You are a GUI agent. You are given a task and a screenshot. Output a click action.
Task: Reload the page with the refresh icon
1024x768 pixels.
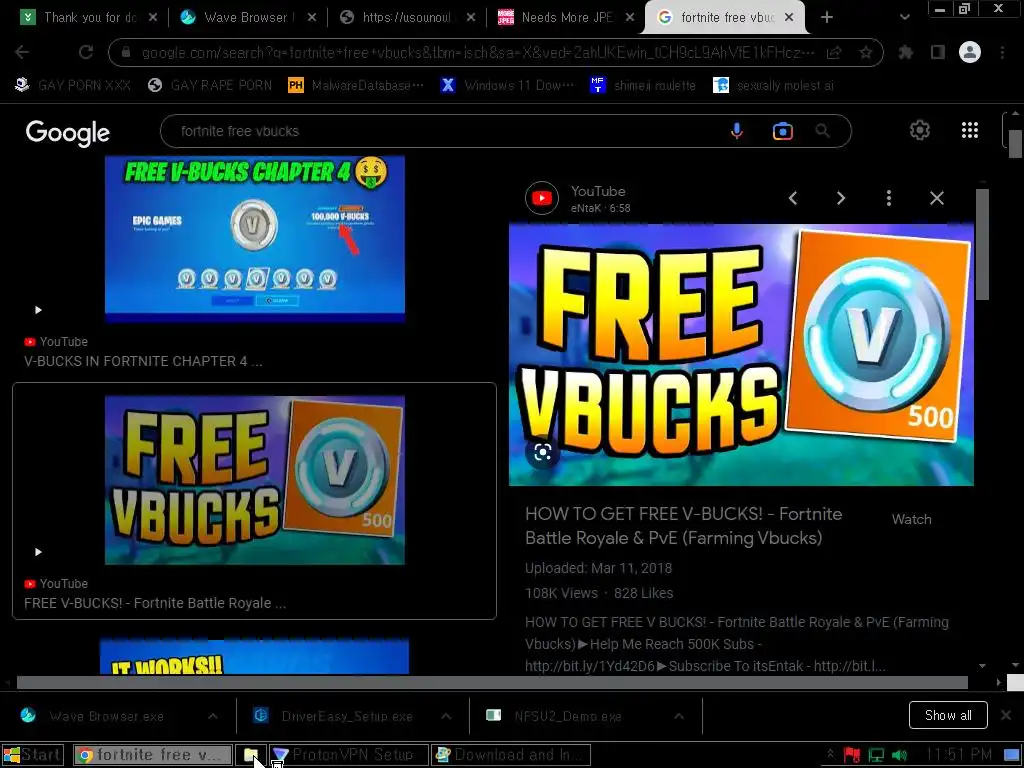coord(86,52)
